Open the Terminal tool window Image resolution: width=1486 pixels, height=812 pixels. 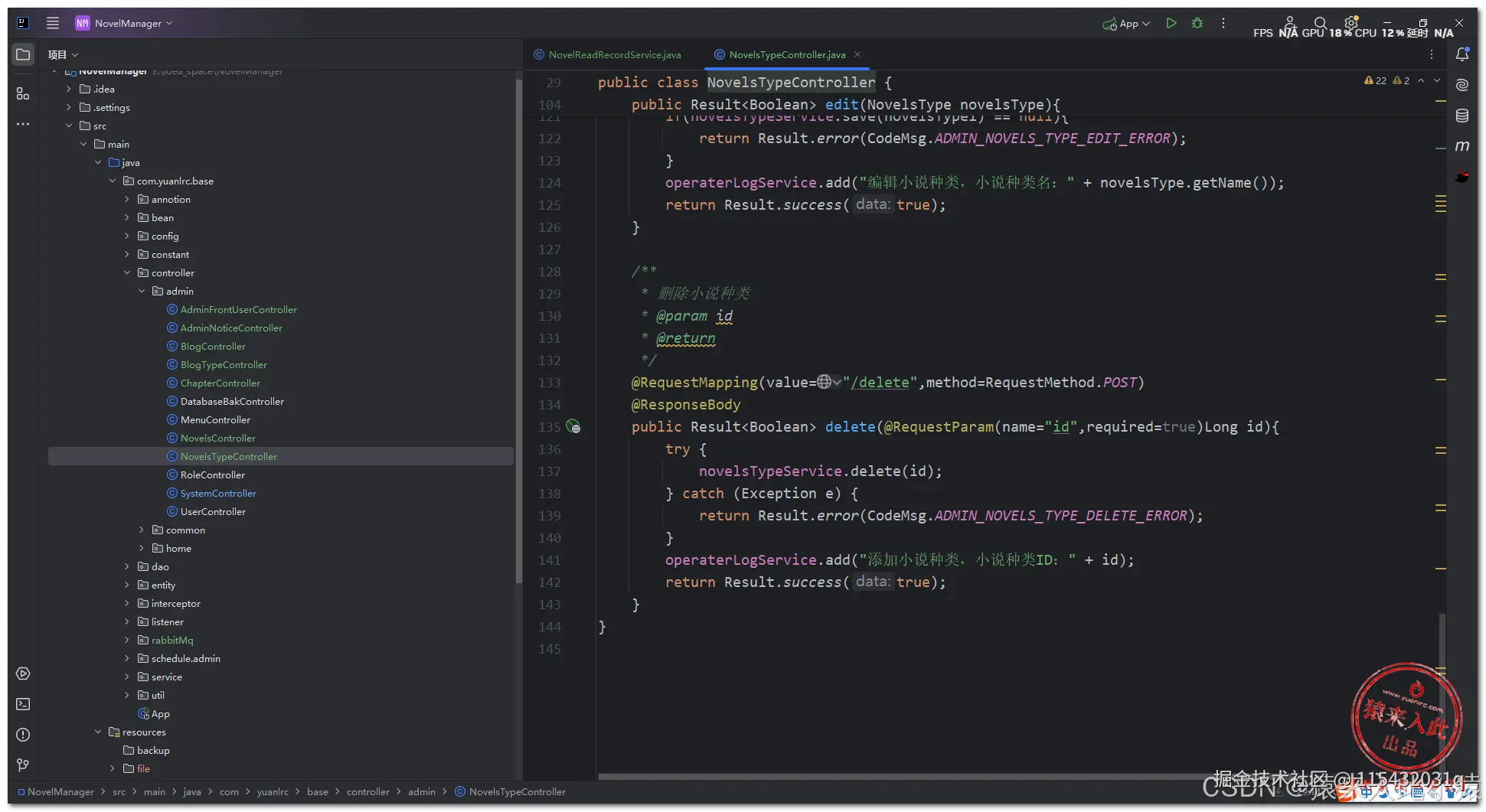pos(23,704)
